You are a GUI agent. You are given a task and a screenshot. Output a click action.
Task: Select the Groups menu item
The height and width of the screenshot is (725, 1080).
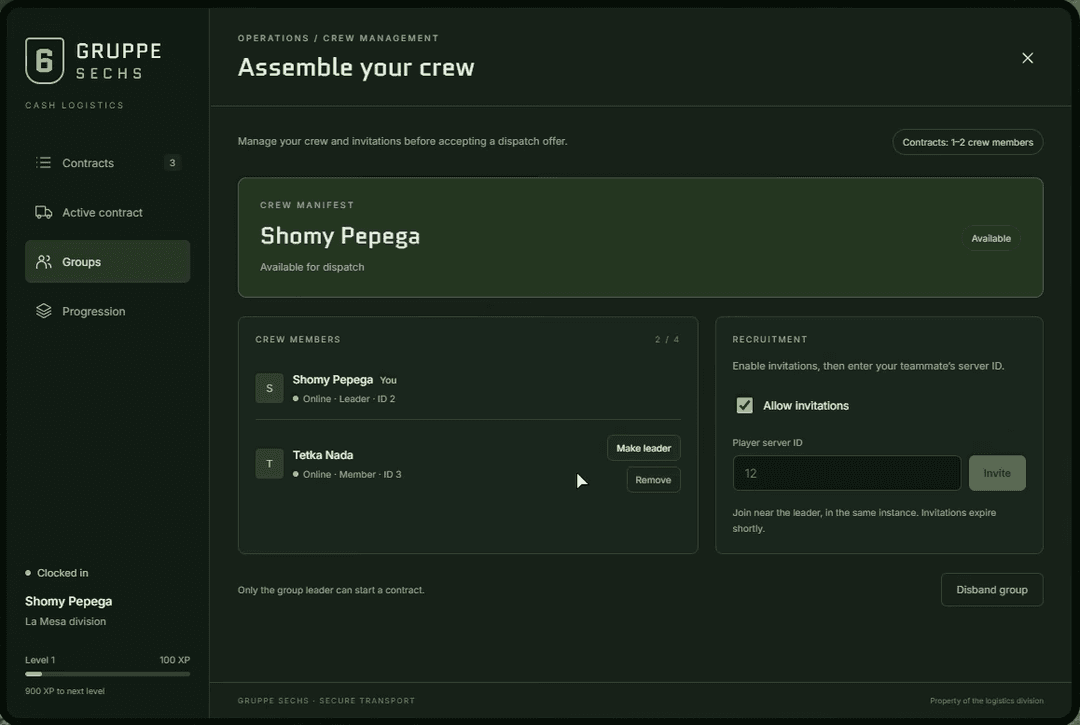point(107,262)
